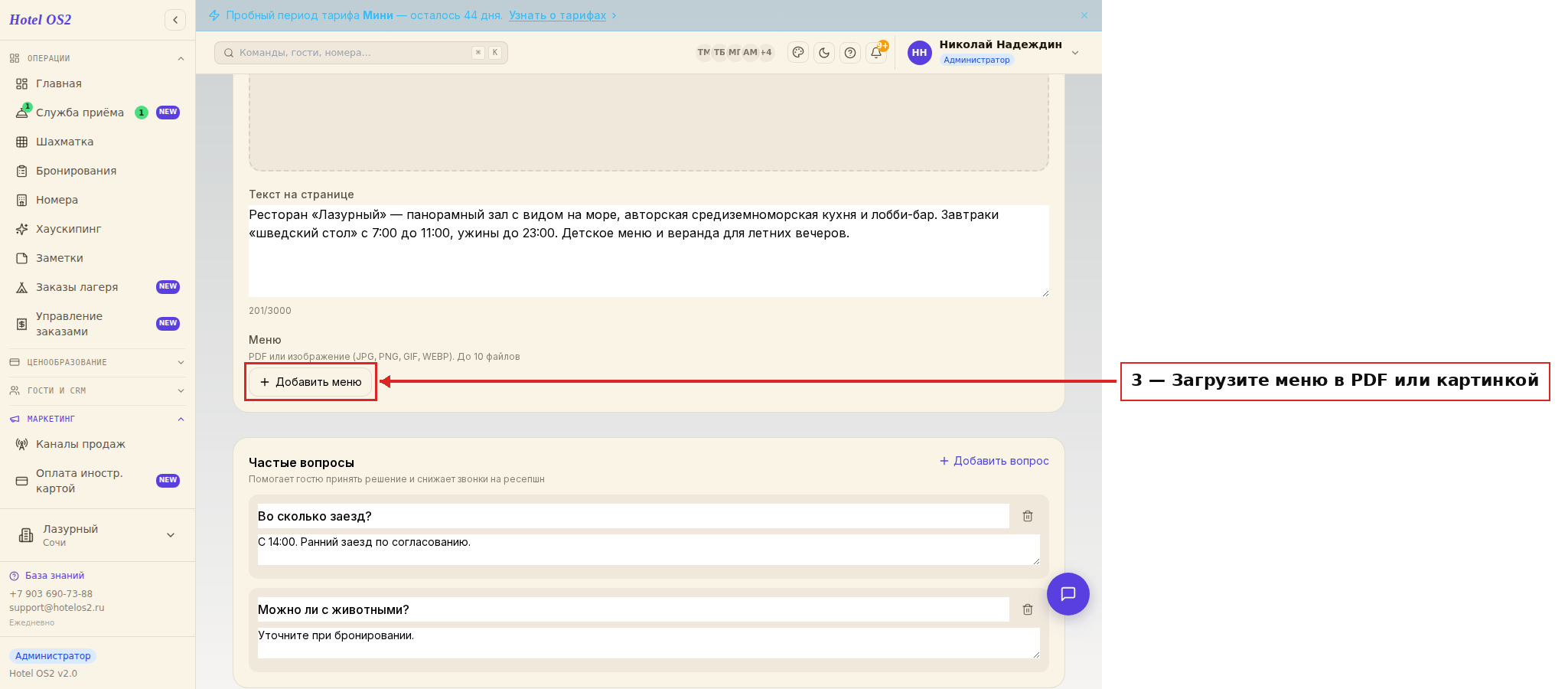Screen dimensions: 1568x689
Task: Delete the 'Во сколько заезд?' question
Action: coord(1028,516)
